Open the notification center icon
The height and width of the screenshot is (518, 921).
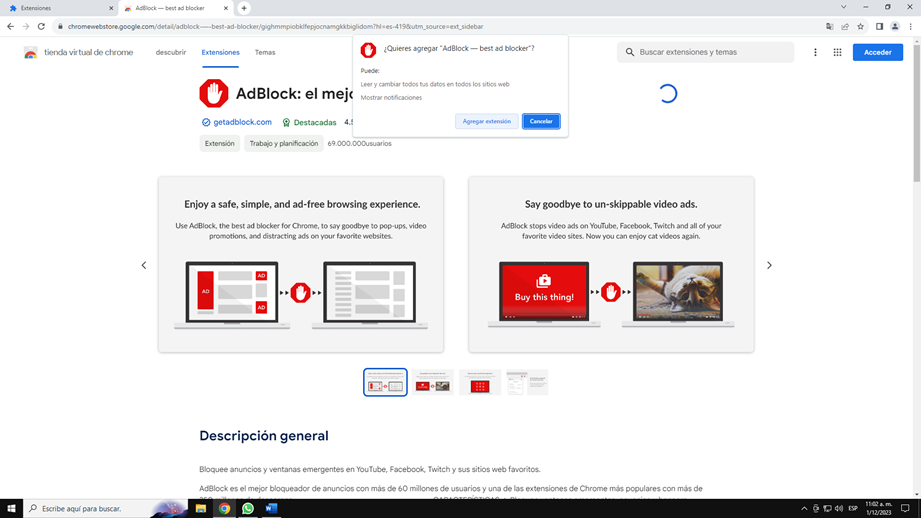click(905, 509)
